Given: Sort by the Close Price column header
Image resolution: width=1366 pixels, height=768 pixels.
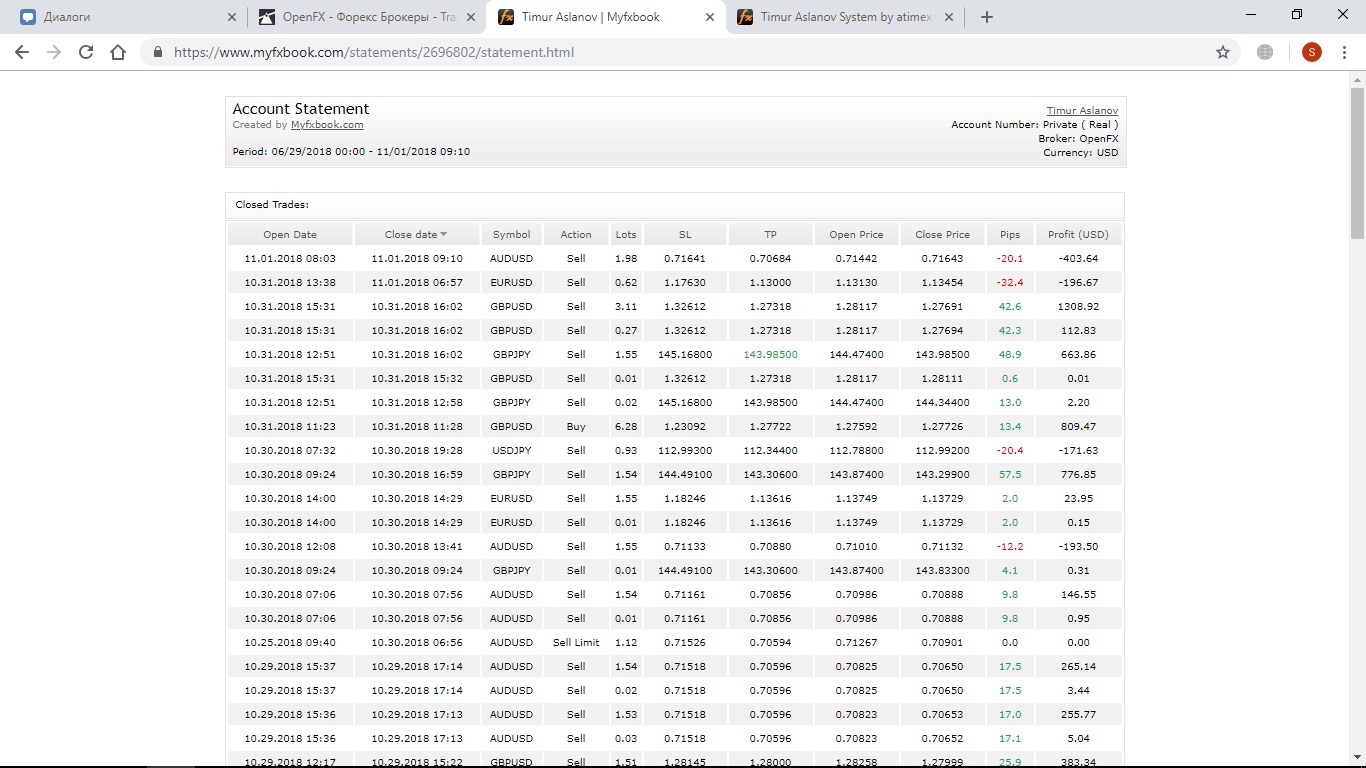Looking at the screenshot, I should tap(942, 234).
